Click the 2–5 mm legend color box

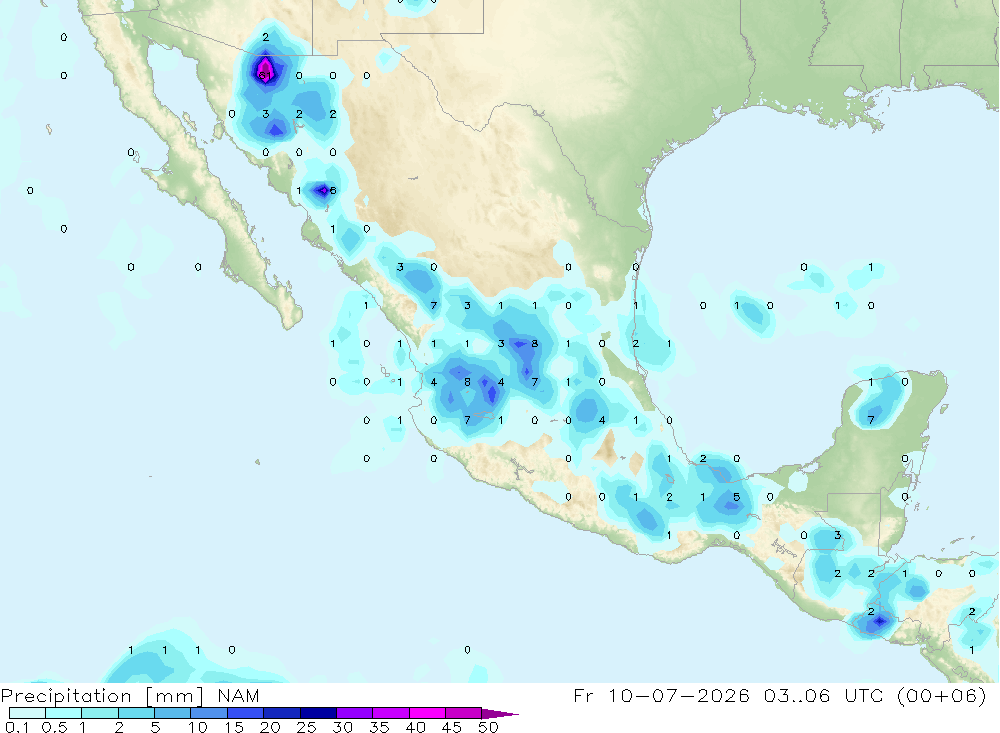coord(136,713)
